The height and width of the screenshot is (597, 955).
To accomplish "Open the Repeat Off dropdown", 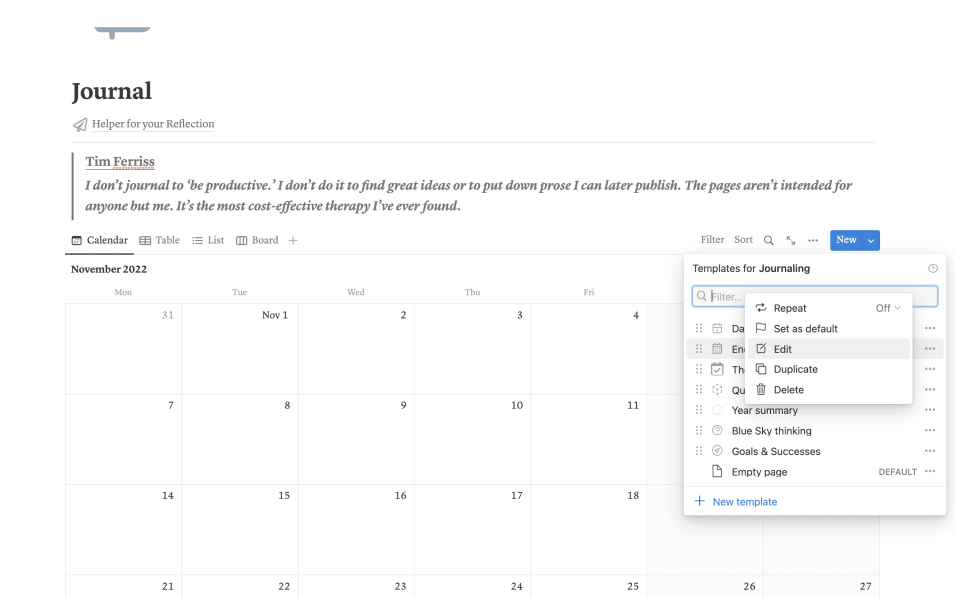I will coord(887,308).
